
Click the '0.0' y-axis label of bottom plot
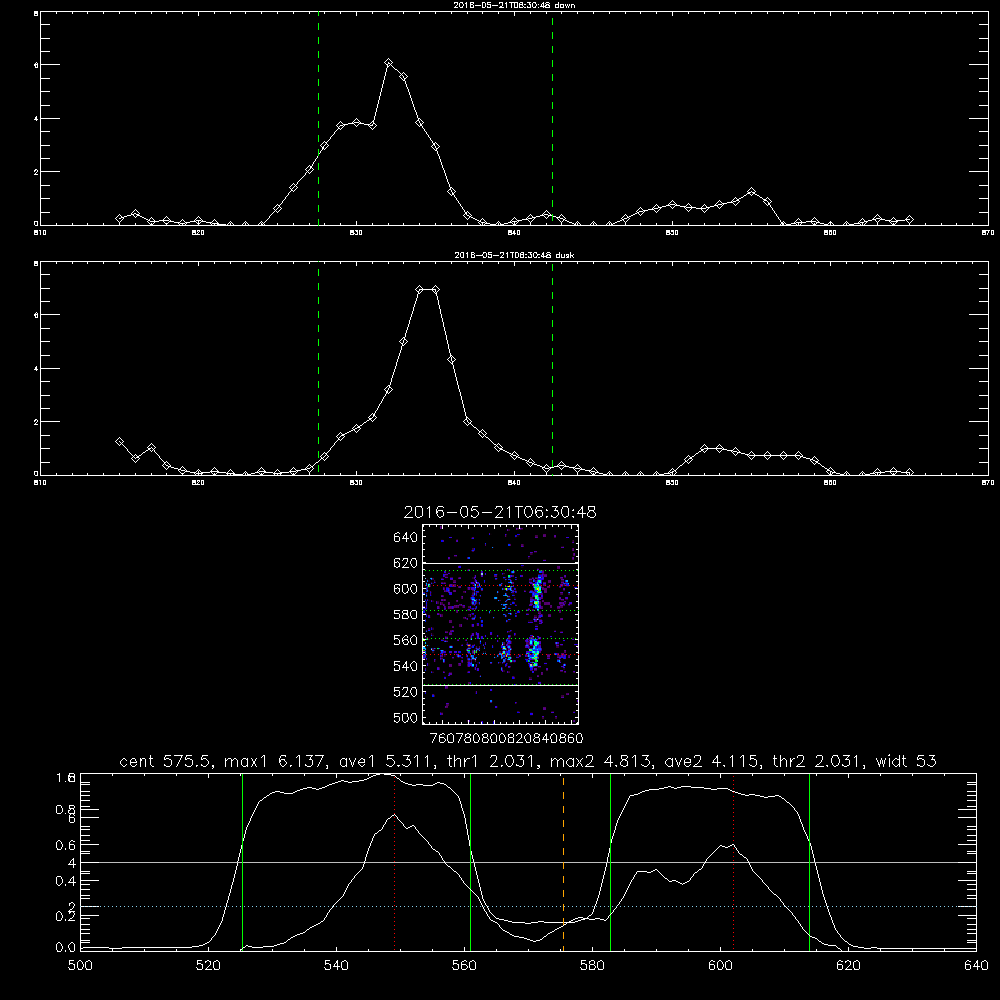pos(66,948)
